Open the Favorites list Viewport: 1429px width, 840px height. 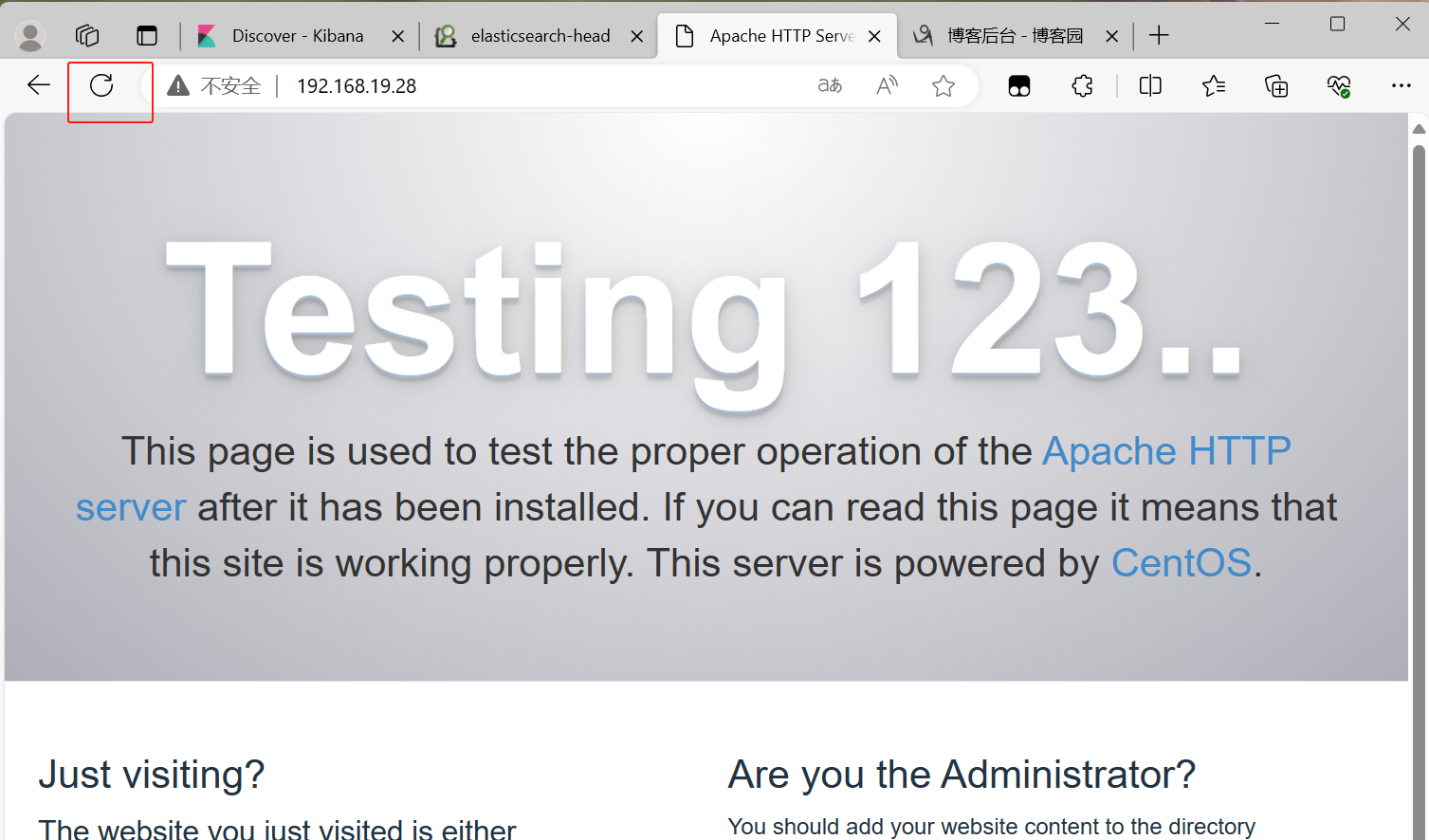[x=1214, y=86]
